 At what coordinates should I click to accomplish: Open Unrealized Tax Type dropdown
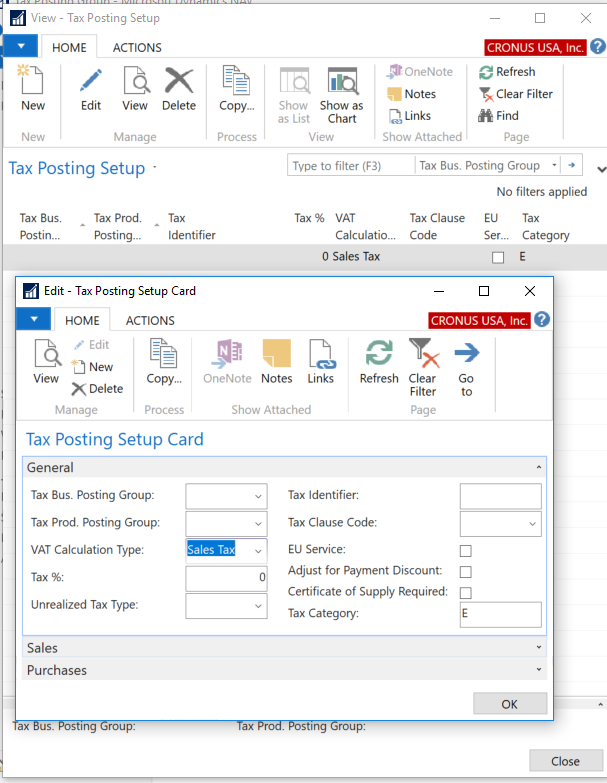(258, 606)
